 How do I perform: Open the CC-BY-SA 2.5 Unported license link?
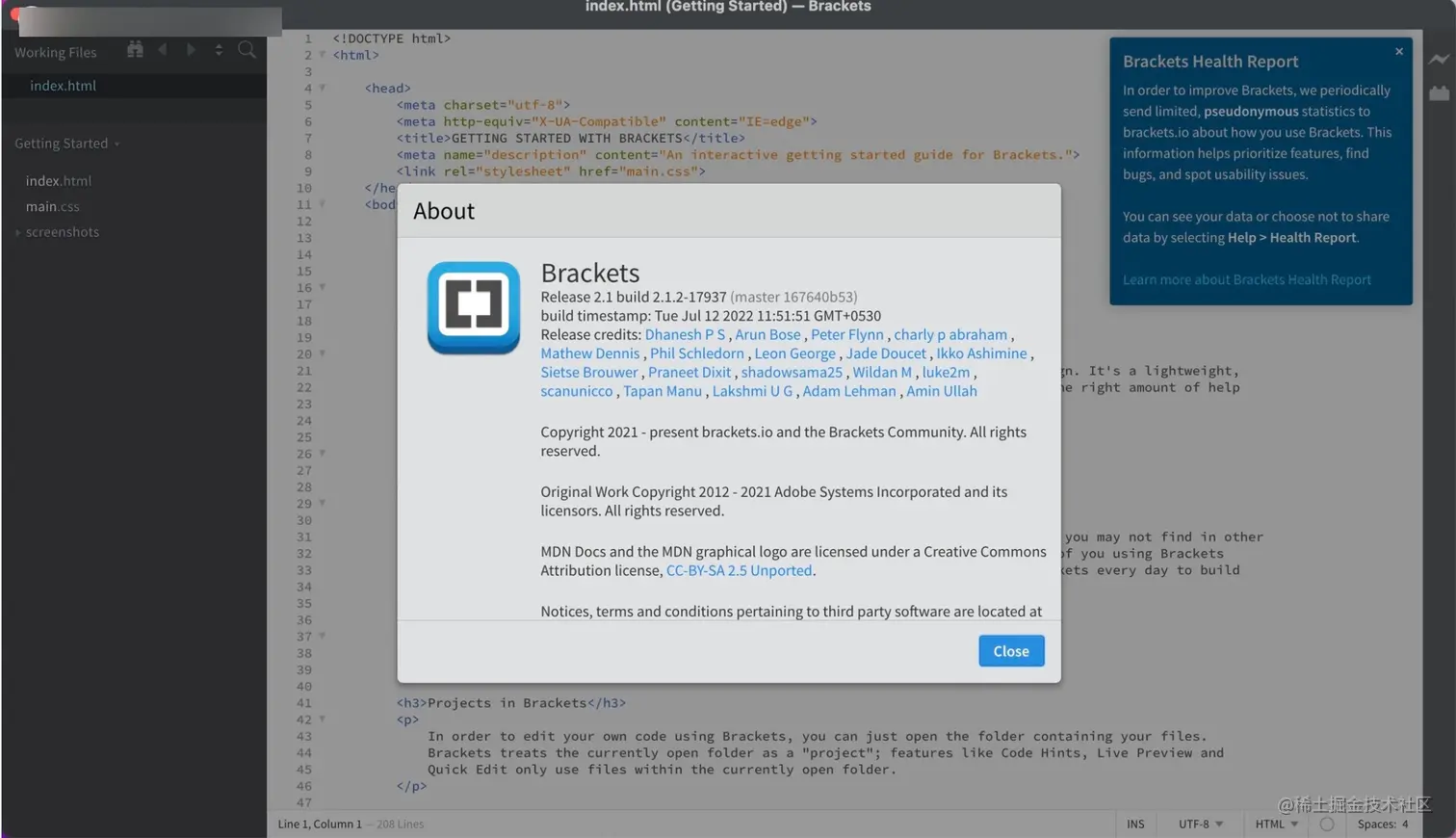[739, 570]
